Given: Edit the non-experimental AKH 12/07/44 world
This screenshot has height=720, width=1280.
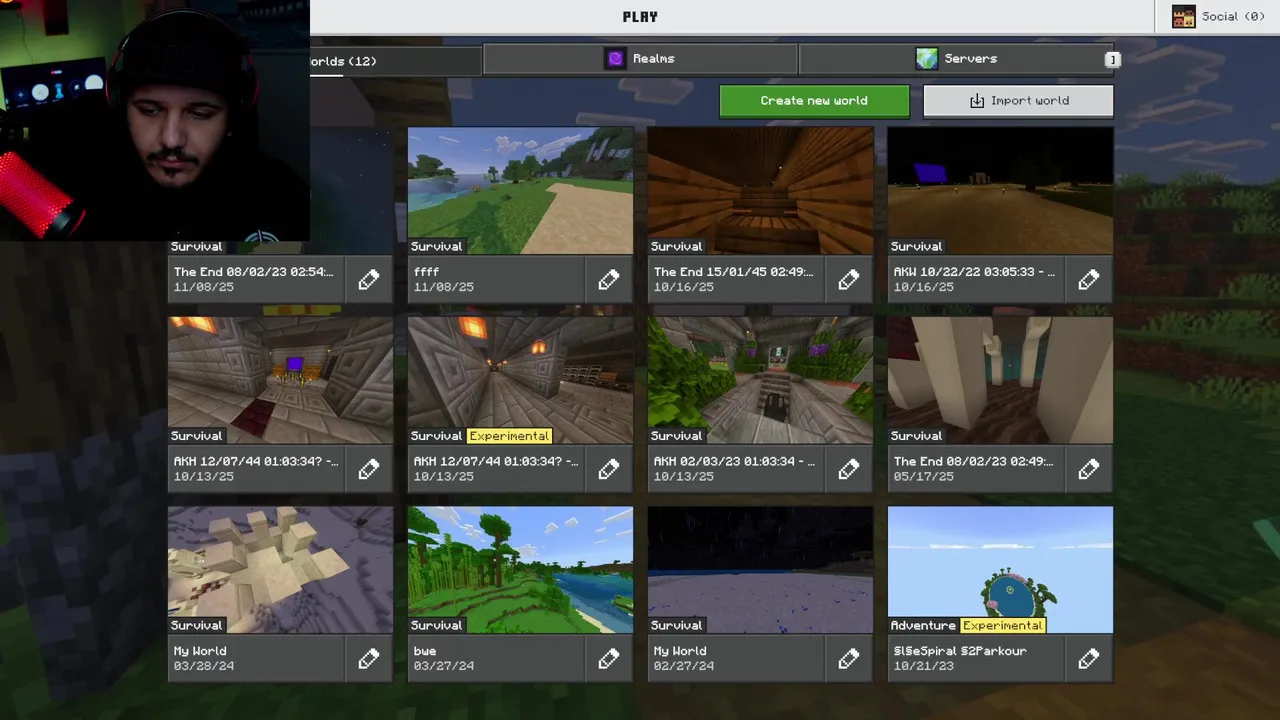Looking at the screenshot, I should 369,469.
